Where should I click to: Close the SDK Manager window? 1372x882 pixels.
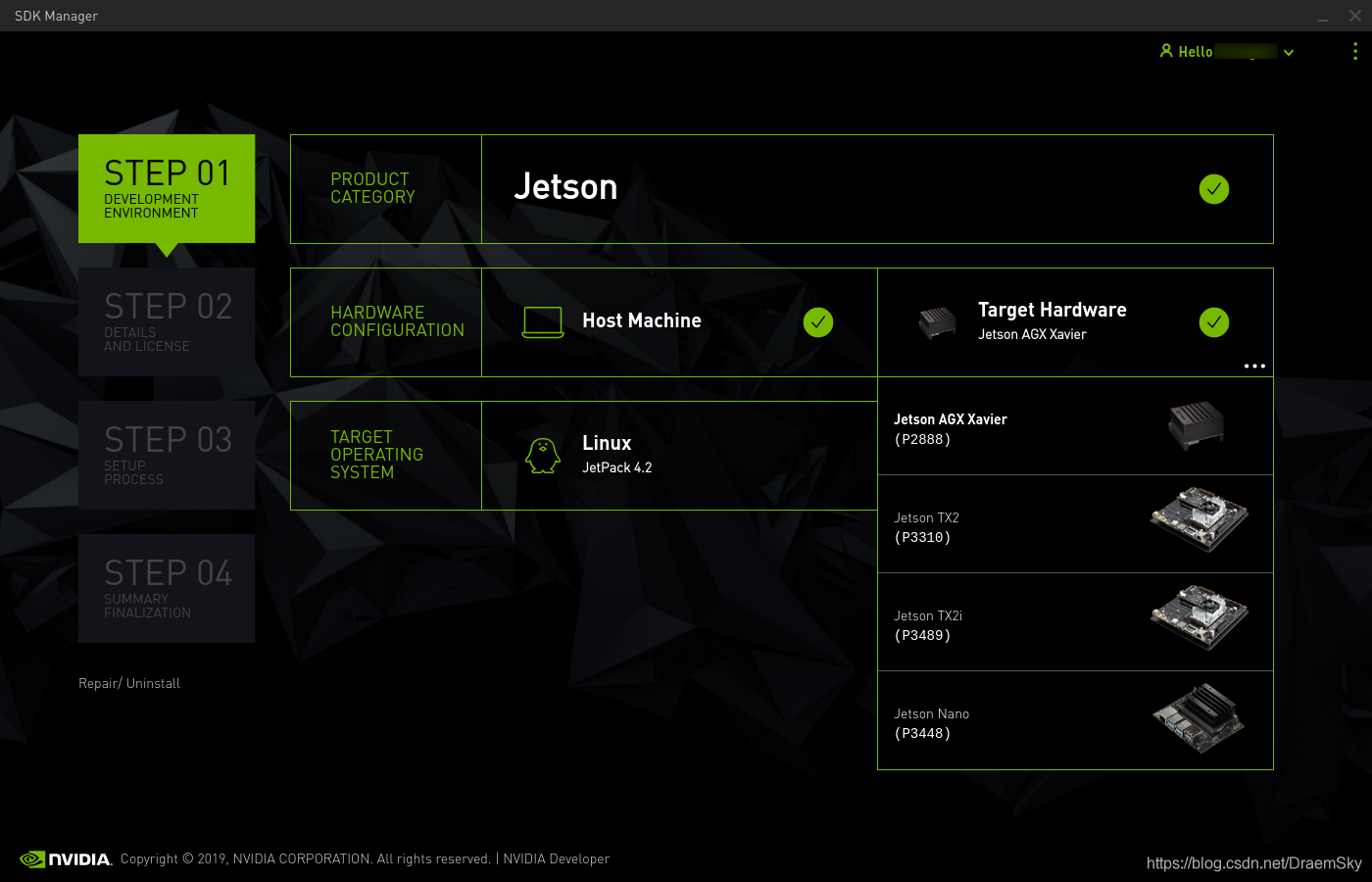(1355, 16)
